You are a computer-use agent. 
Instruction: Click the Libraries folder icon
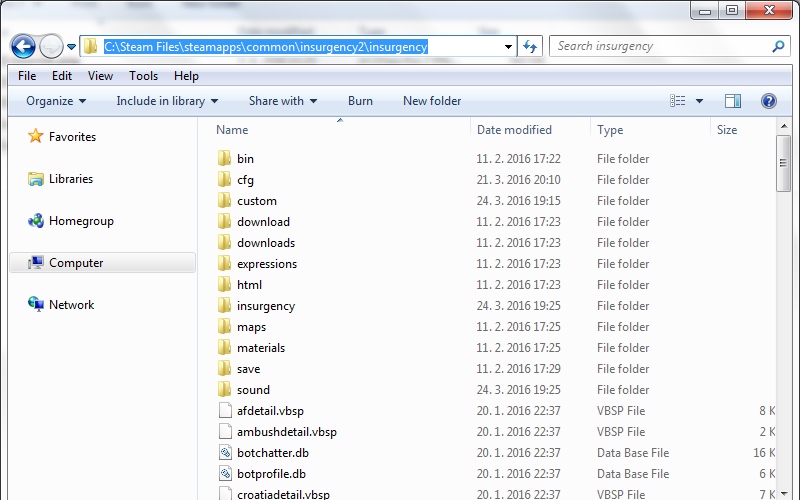pyautogui.click(x=36, y=179)
